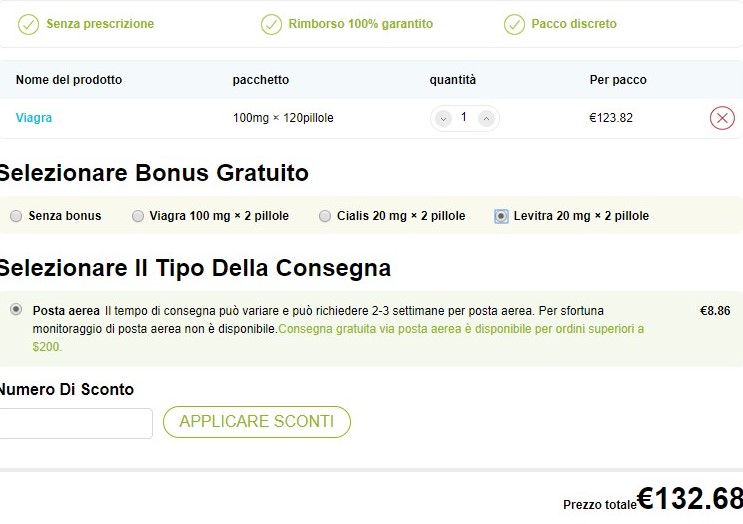
Task: Select the Posta aerea delivery radio button
Action: tap(16, 309)
